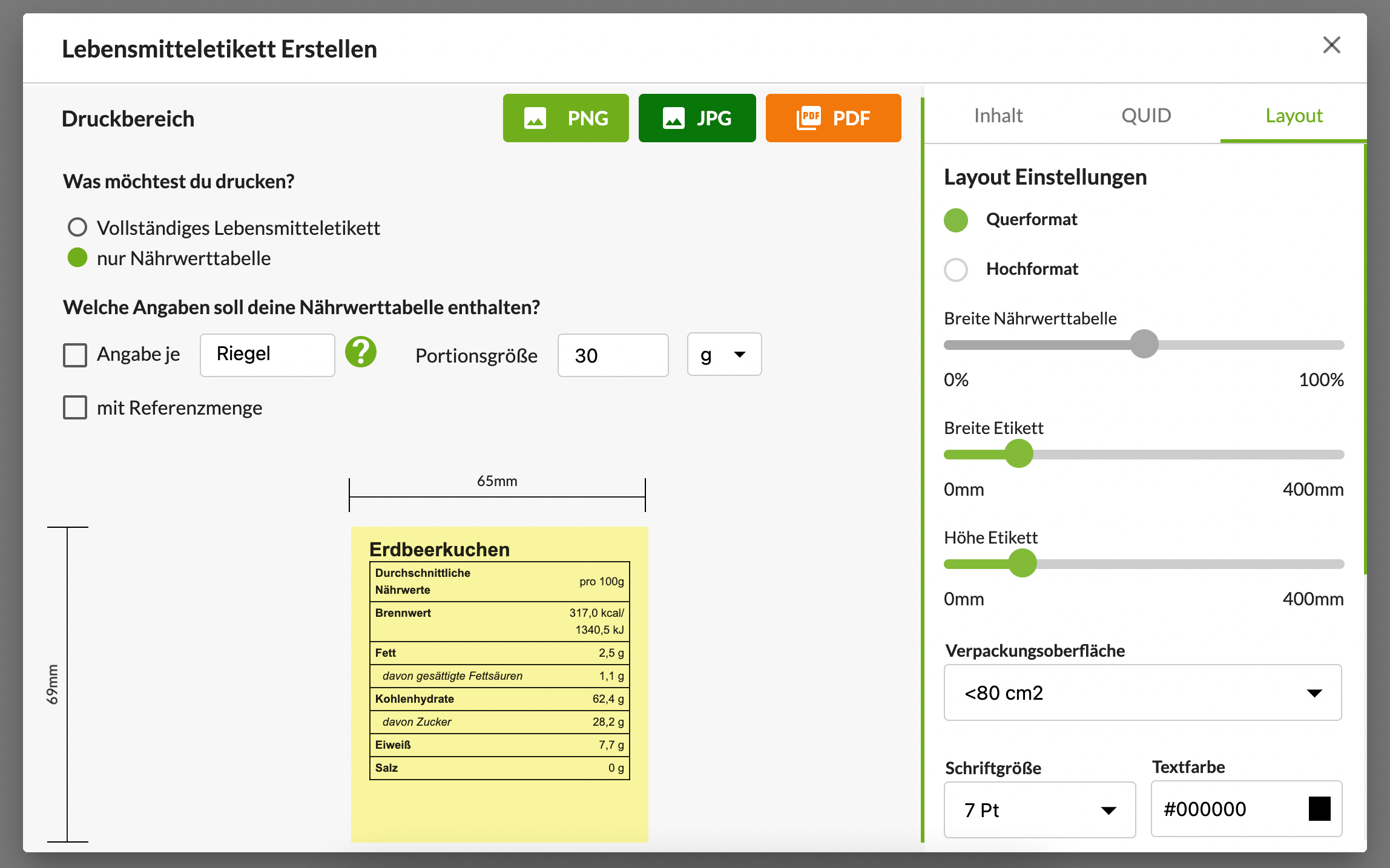Viewport: 1390px width, 868px height.
Task: Close the Lebensmitteletikett dialog with X
Action: click(1331, 45)
